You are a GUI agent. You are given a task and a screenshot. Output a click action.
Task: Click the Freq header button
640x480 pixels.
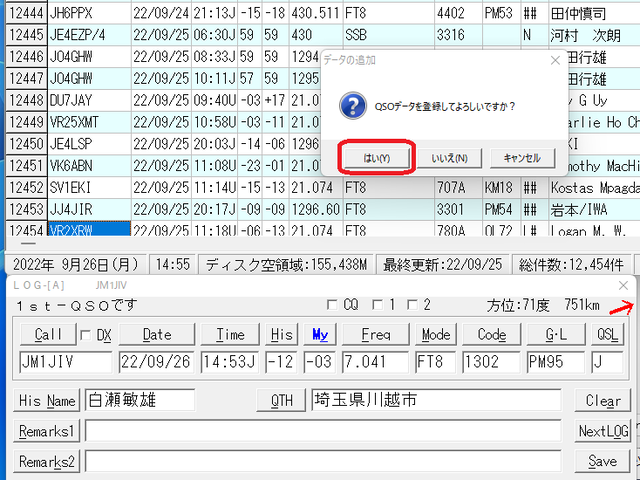376,335
